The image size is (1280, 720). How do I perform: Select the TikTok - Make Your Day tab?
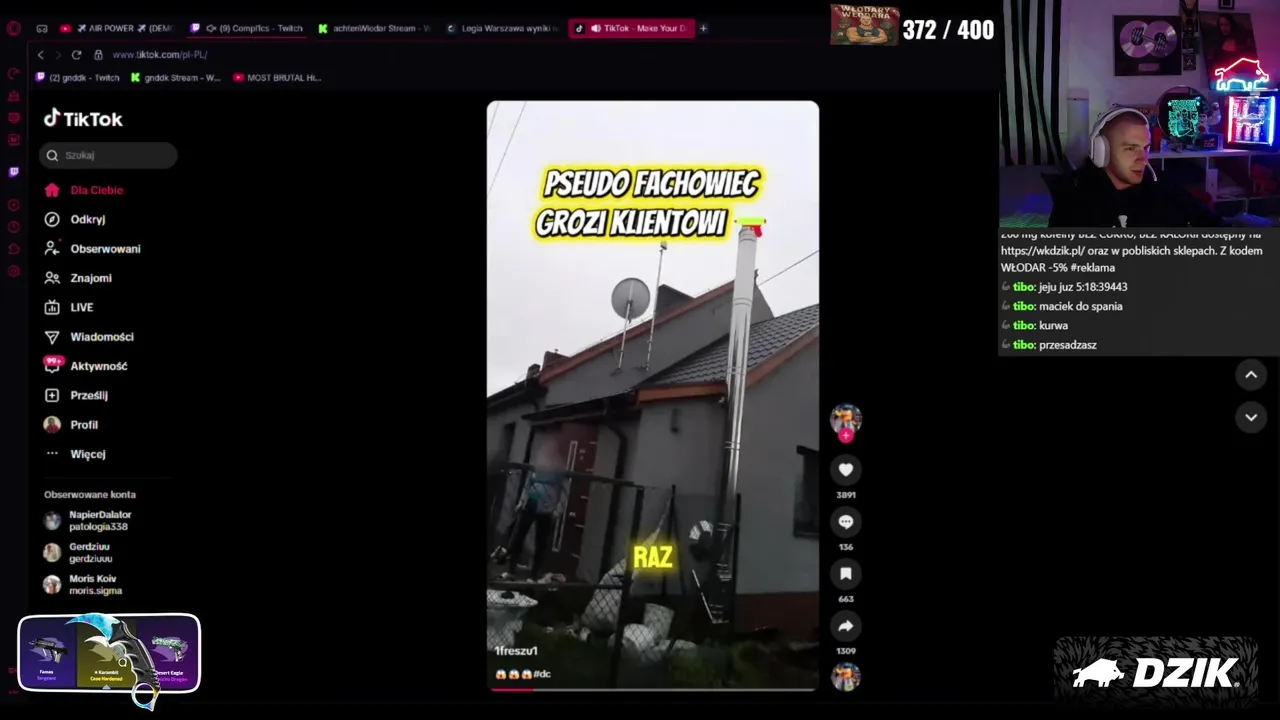(631, 28)
